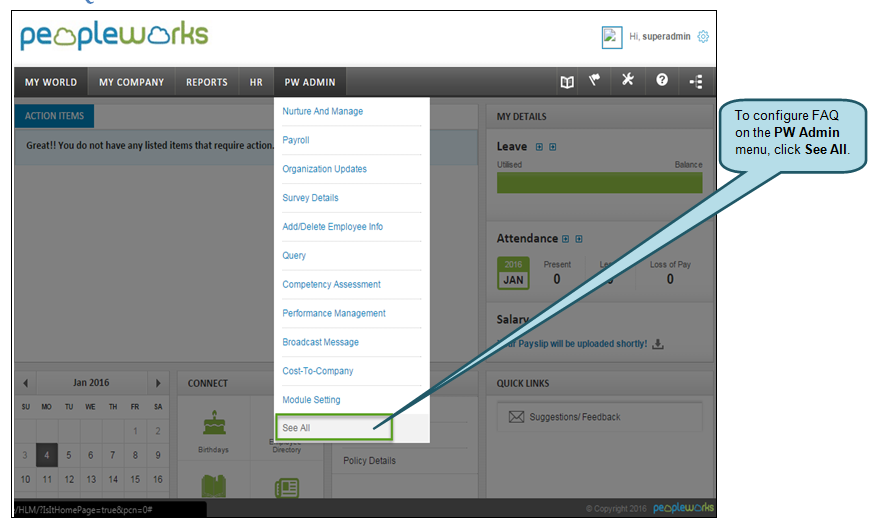869x527 pixels.
Task: Open Performance Management menu entry
Action: tap(334, 313)
